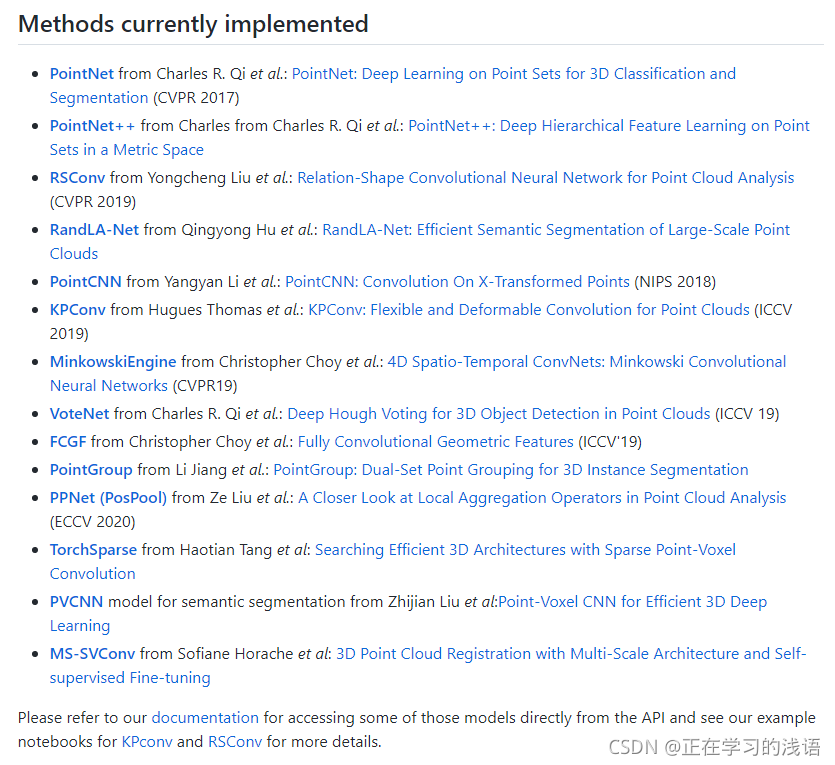This screenshot has height=765, width=835.
Task: Click the author name Qingyong Hu
Action: [x=228, y=230]
